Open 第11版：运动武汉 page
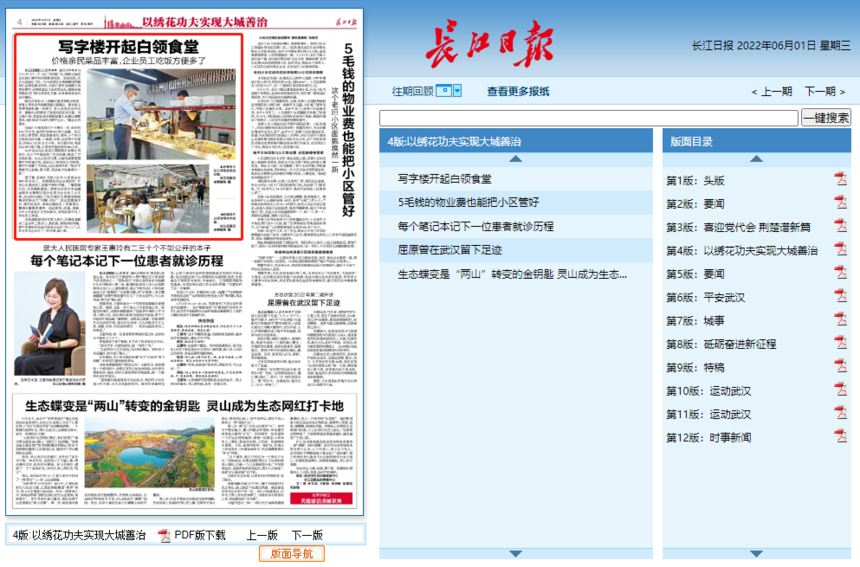The width and height of the screenshot is (860, 567). click(709, 414)
